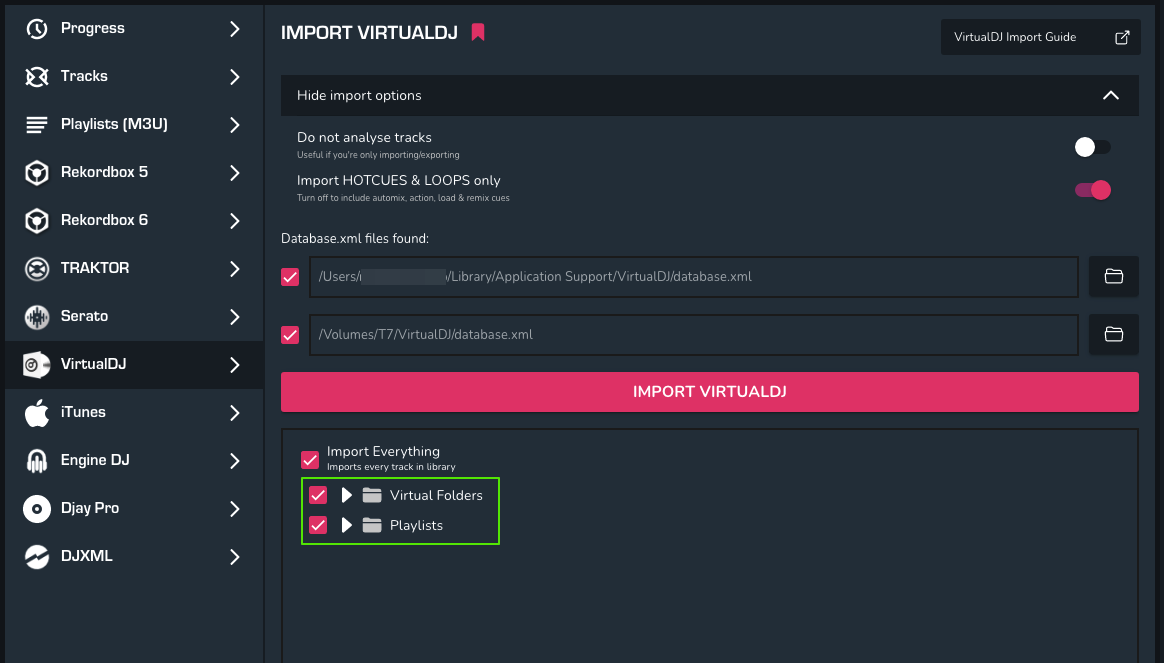Click the Djay Pro vinyl icon
The width and height of the screenshot is (1164, 663).
pyautogui.click(x=36, y=509)
